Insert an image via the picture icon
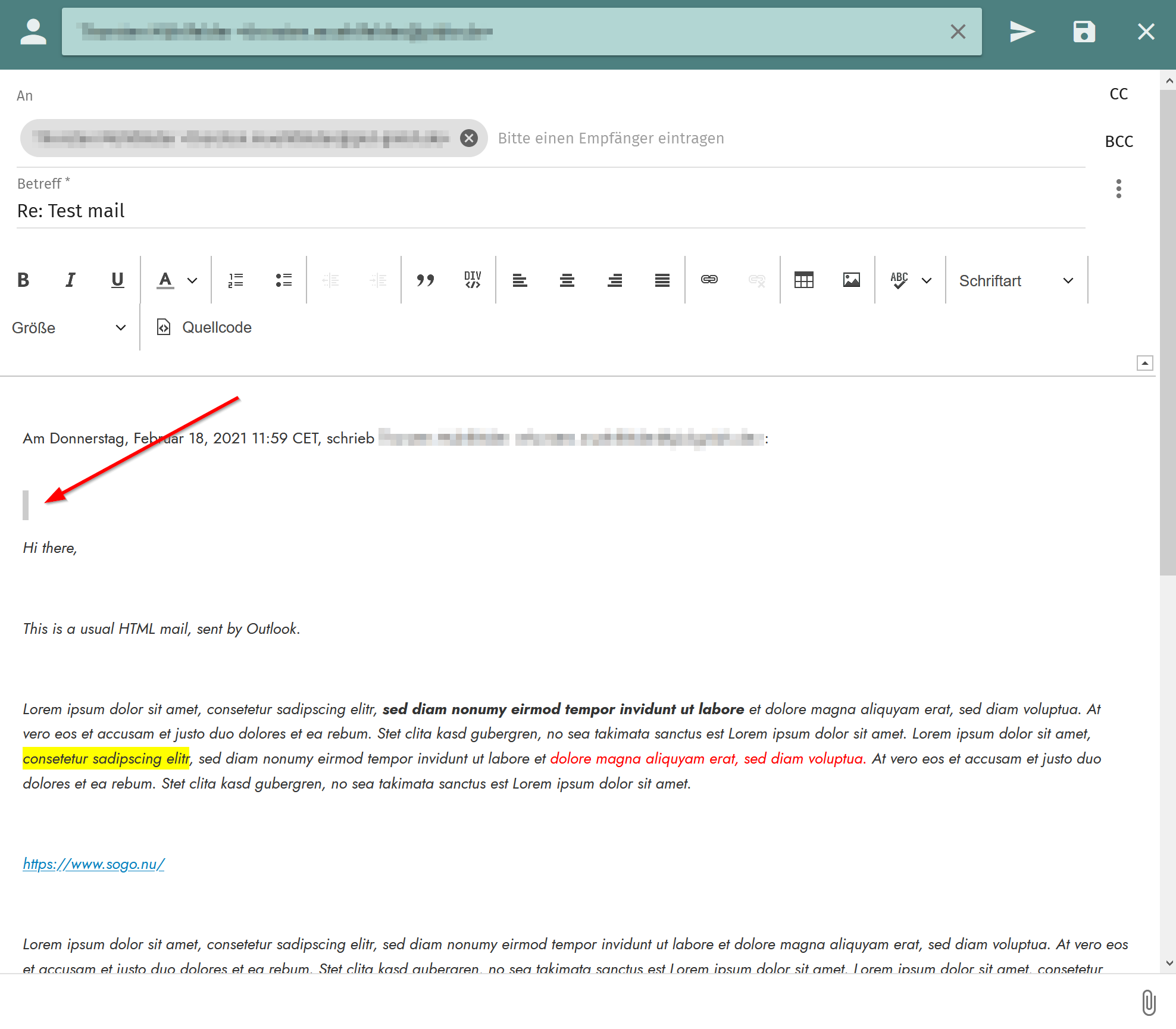 click(x=851, y=280)
